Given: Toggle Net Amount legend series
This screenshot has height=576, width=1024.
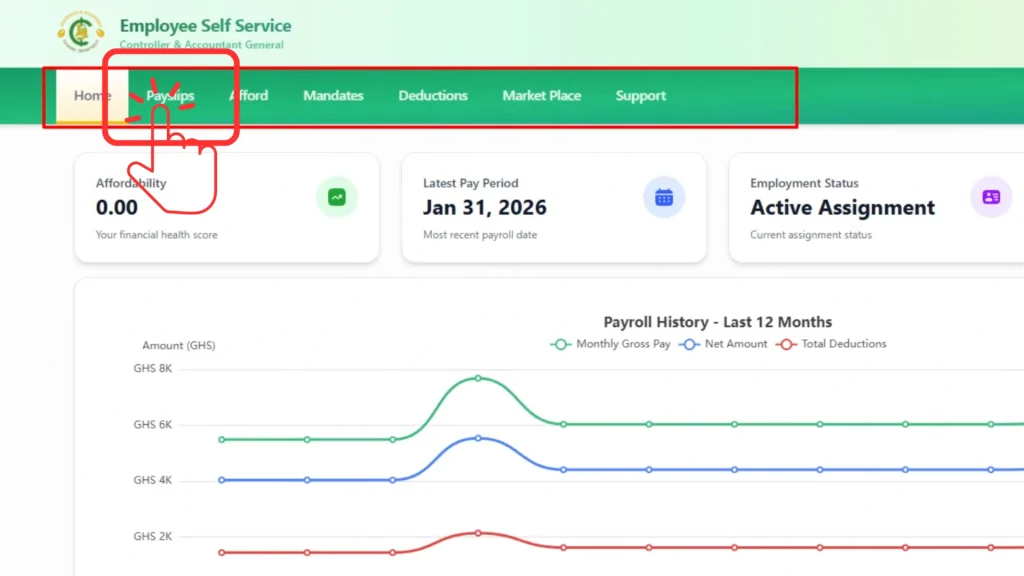Looking at the screenshot, I should [724, 344].
